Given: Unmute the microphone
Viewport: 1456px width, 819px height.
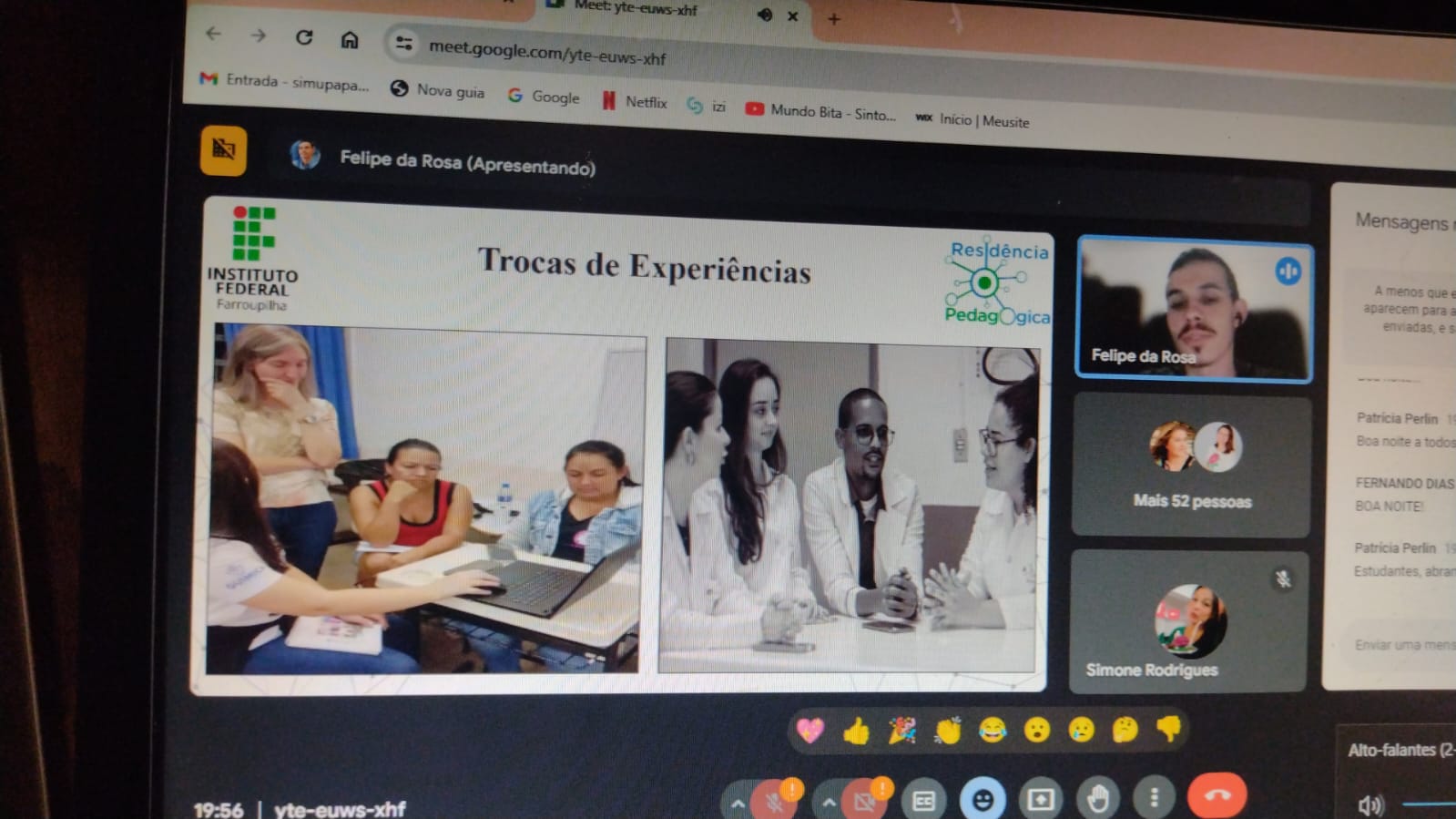Looking at the screenshot, I should coord(776,802).
